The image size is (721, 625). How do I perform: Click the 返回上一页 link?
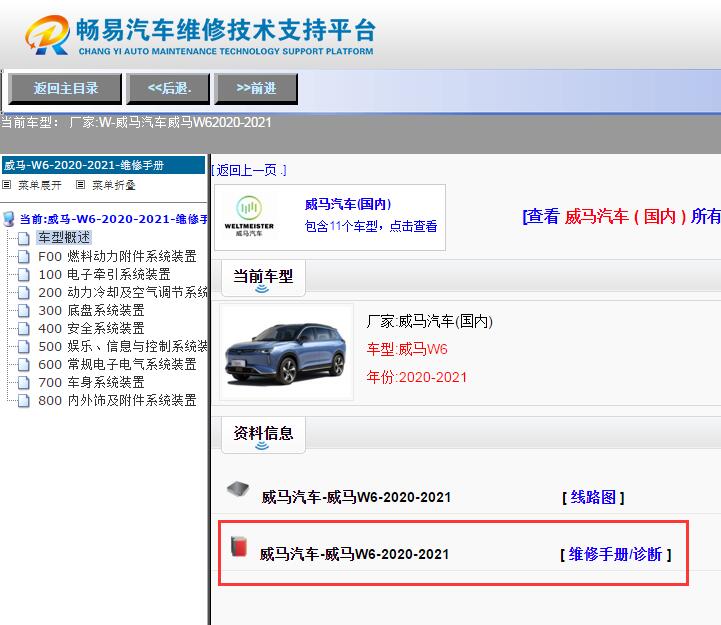coord(249,171)
